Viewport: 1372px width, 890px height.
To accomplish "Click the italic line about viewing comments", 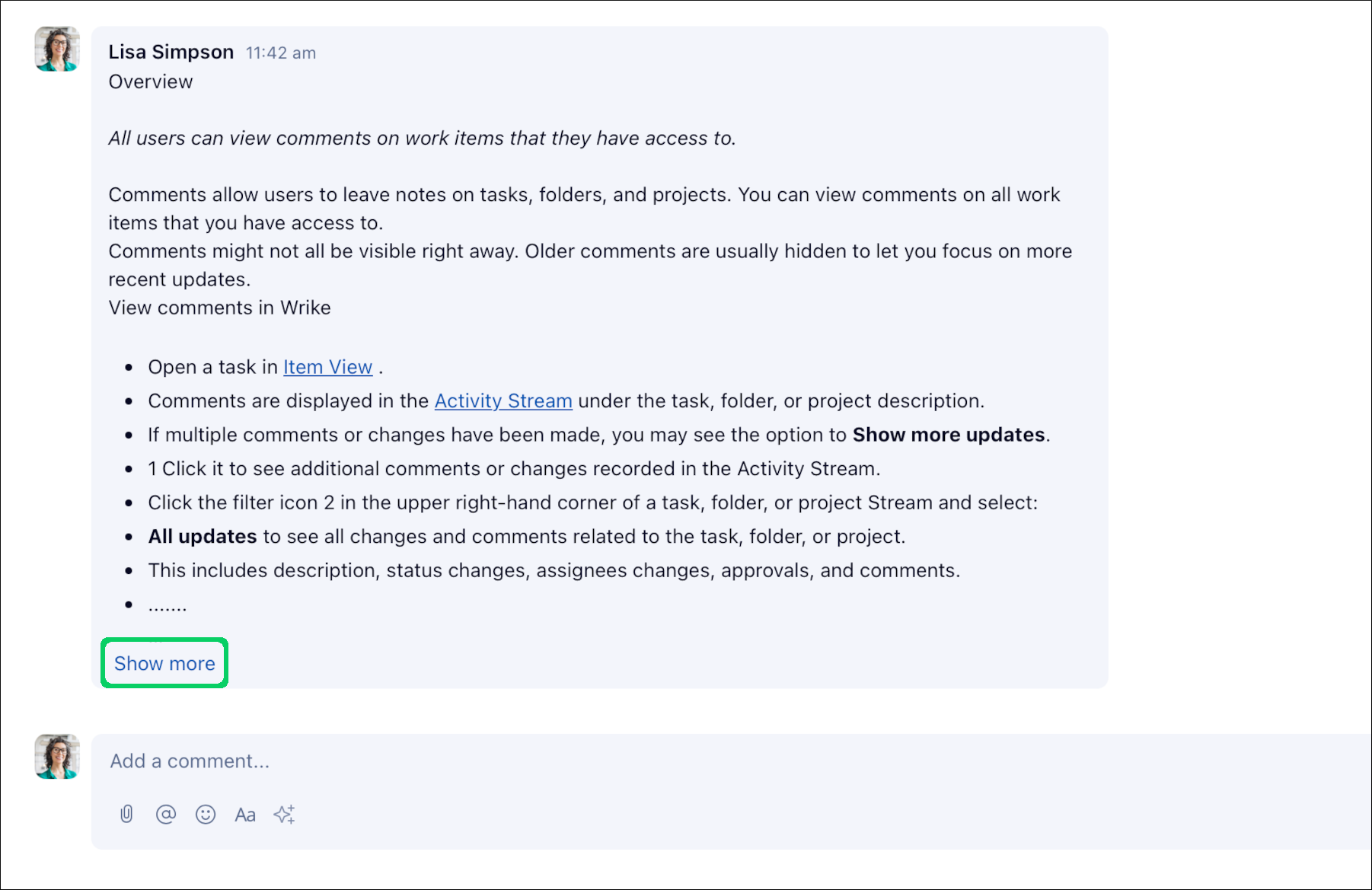I will 423,138.
